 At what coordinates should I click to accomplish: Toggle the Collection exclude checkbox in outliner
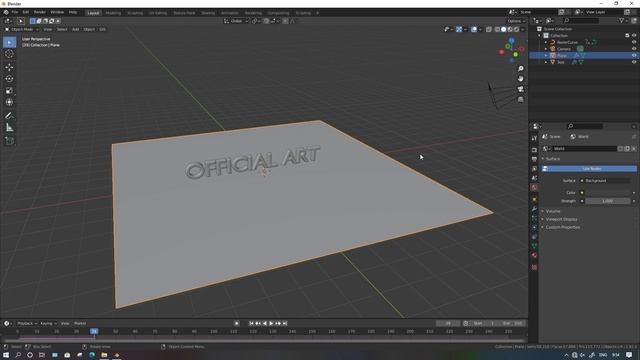[627, 36]
